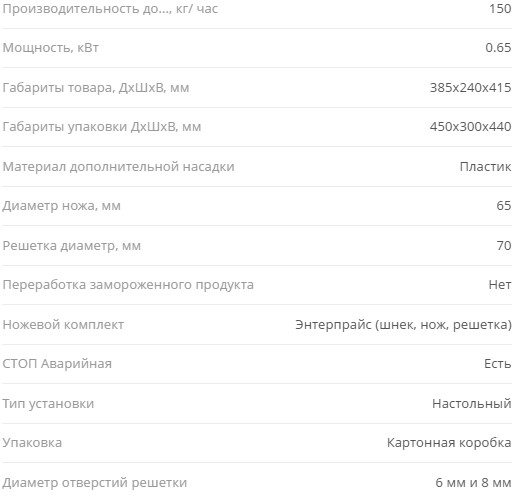The width and height of the screenshot is (518, 496).
Task: Click the 'Мощность, кВт' label
Action: 51,48
